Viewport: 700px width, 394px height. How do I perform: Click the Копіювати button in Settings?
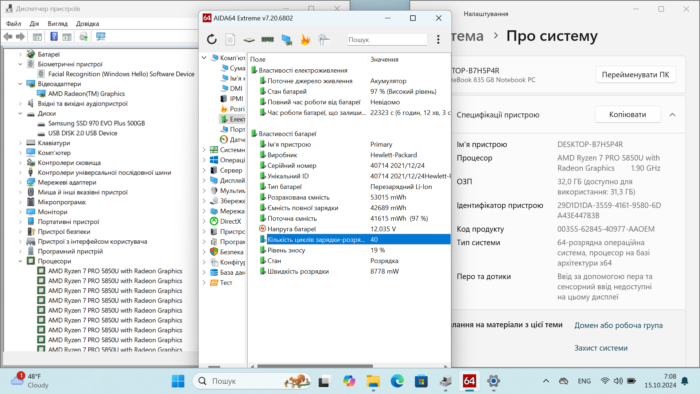pos(627,115)
